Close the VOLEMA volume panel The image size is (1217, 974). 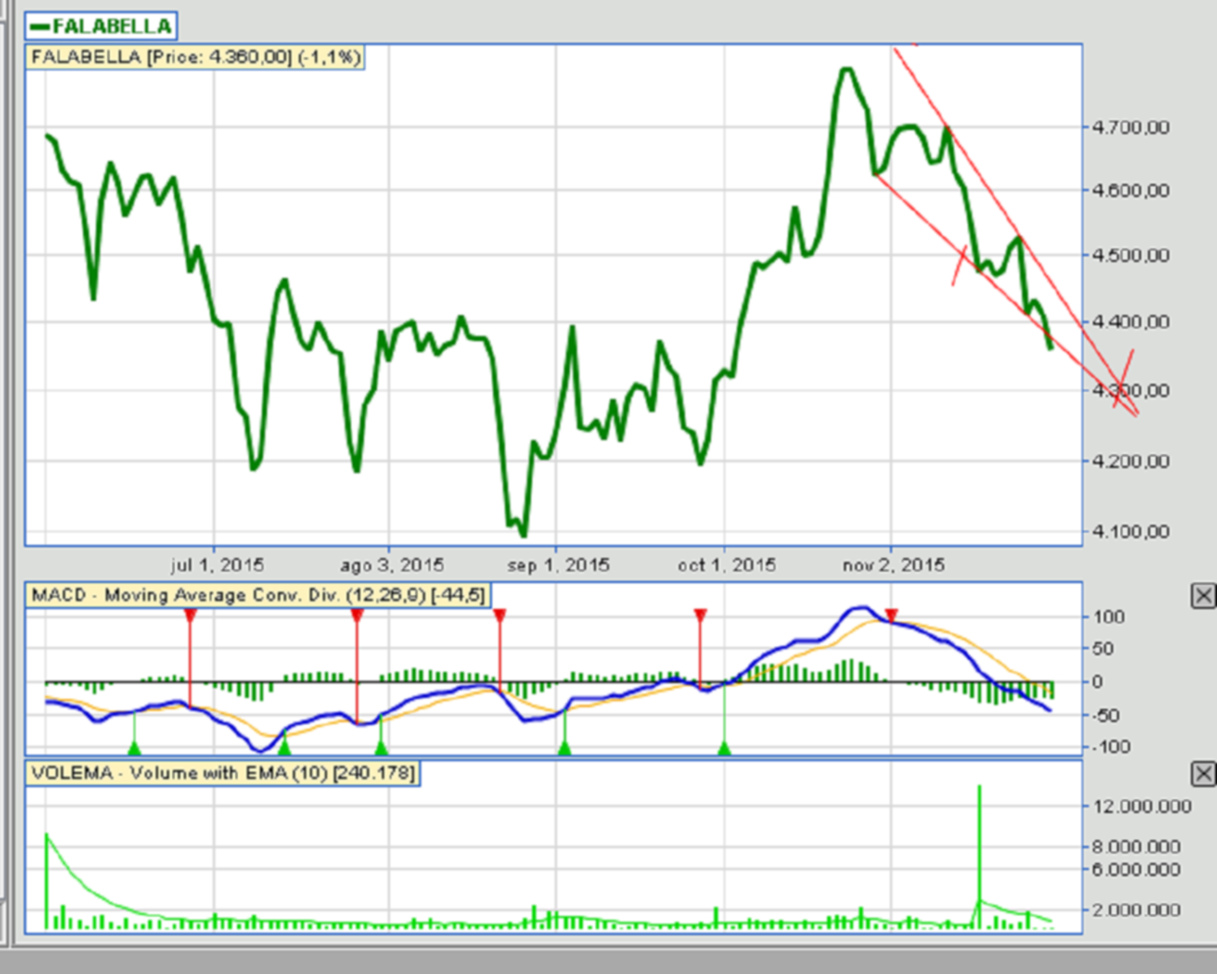(1203, 773)
